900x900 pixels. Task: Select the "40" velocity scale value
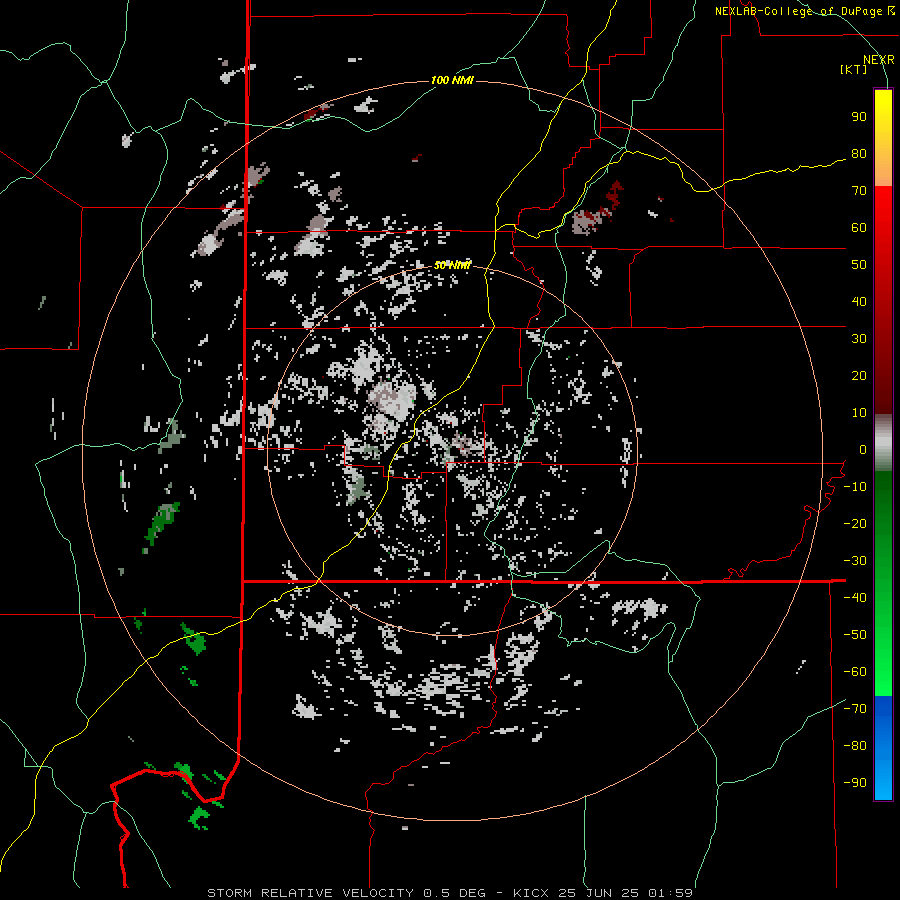point(859,302)
